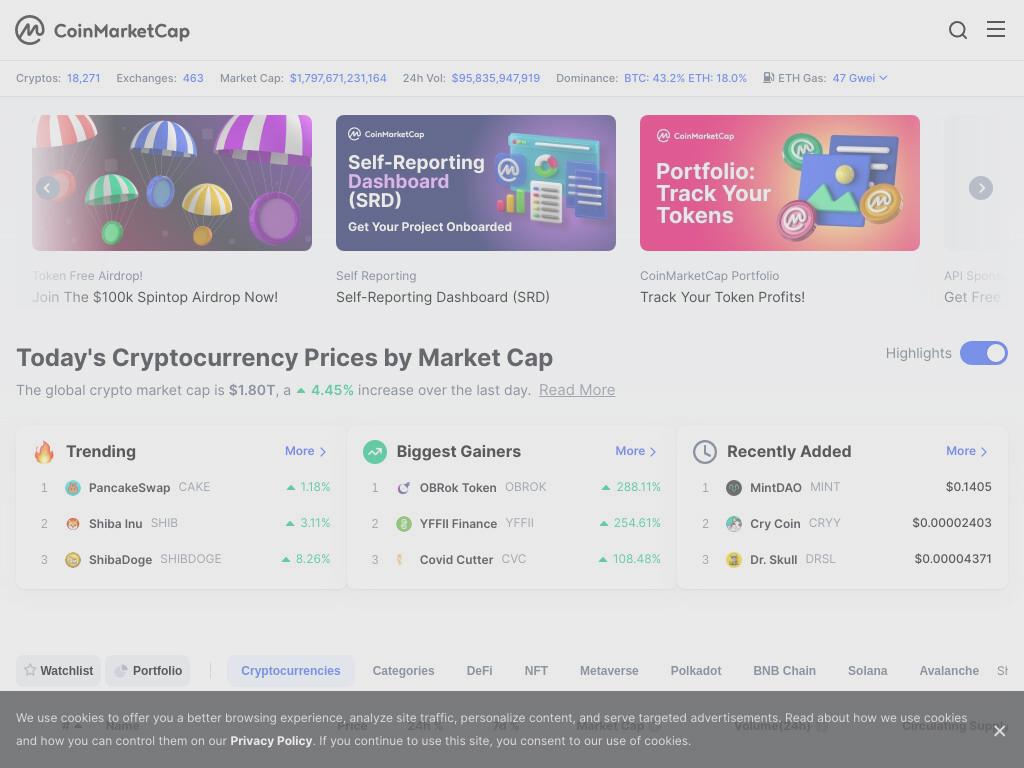Screen dimensions: 1024x768
Task: Click the Shiba Inu coin icon
Action: [x=73, y=524]
